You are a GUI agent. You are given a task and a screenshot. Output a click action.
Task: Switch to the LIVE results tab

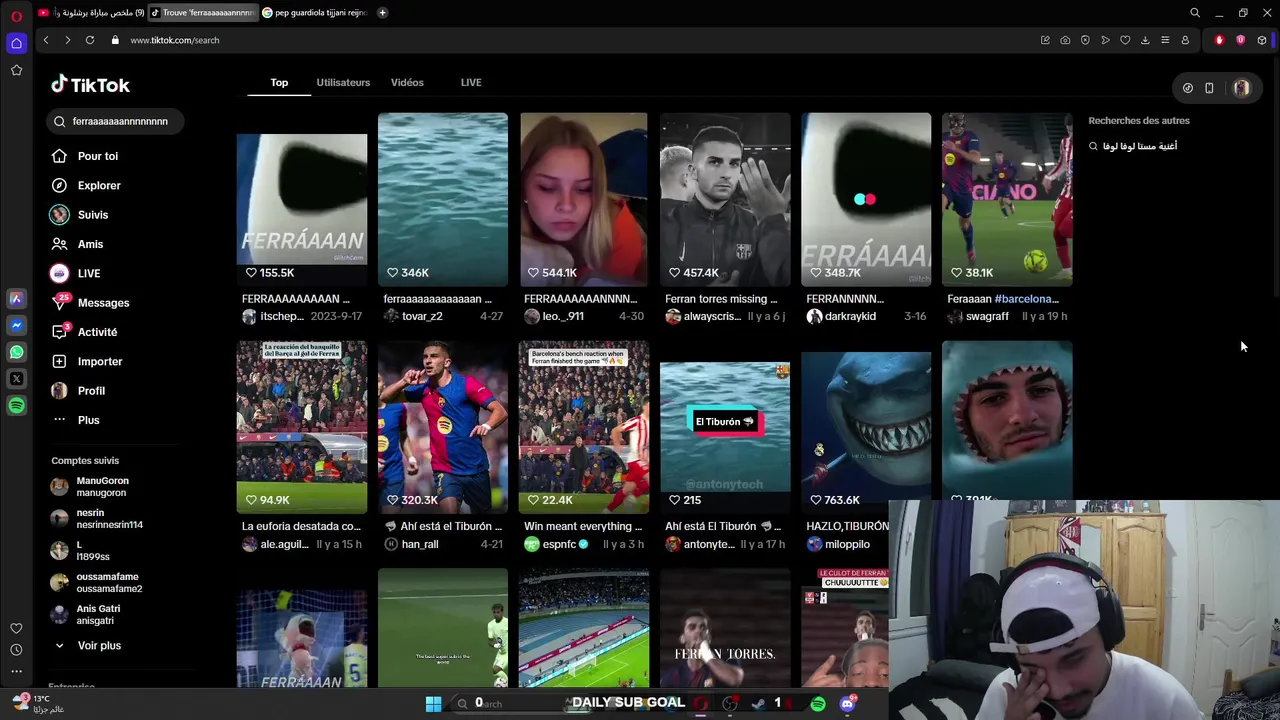(471, 82)
